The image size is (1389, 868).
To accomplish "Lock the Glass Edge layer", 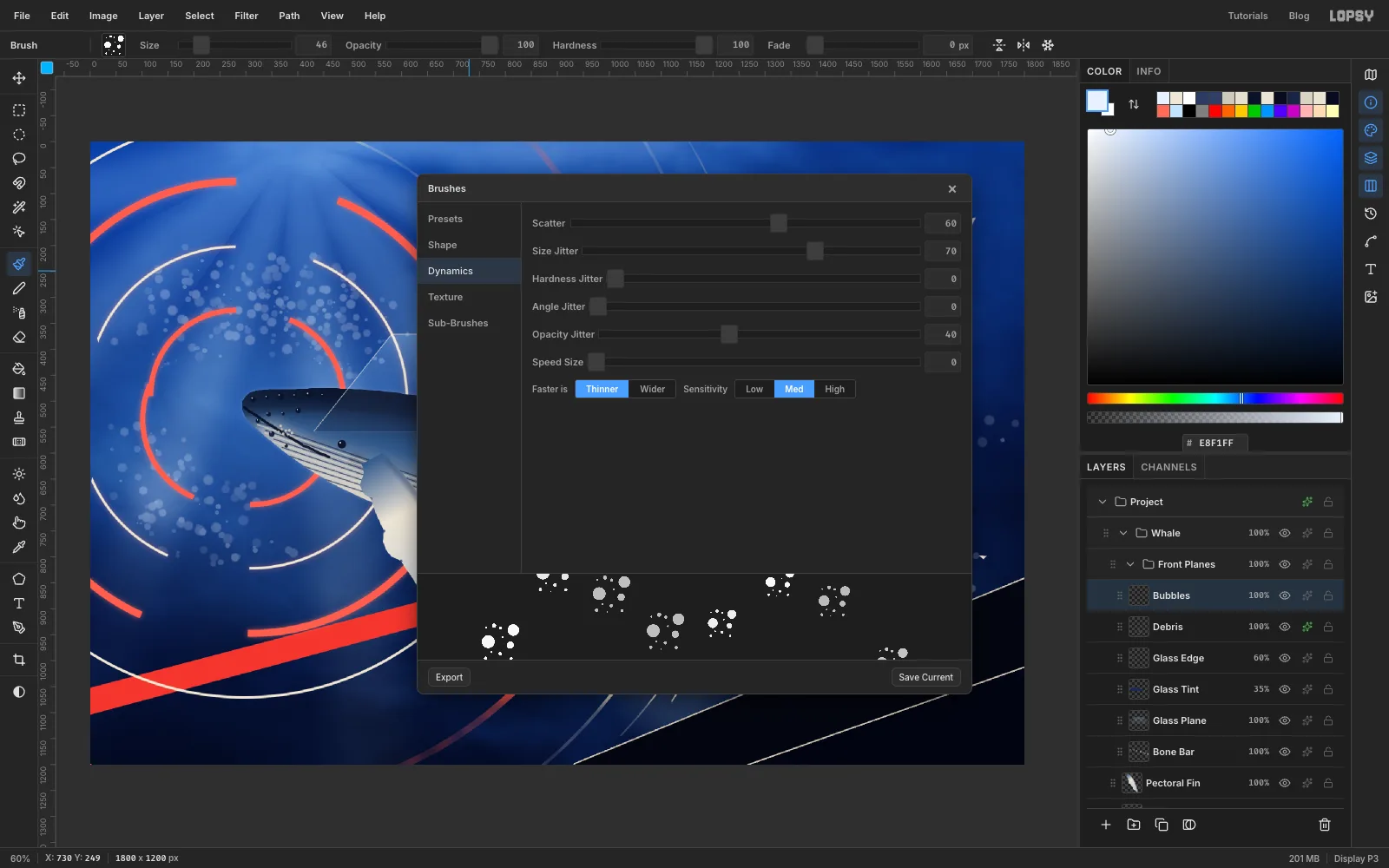I will (1328, 658).
